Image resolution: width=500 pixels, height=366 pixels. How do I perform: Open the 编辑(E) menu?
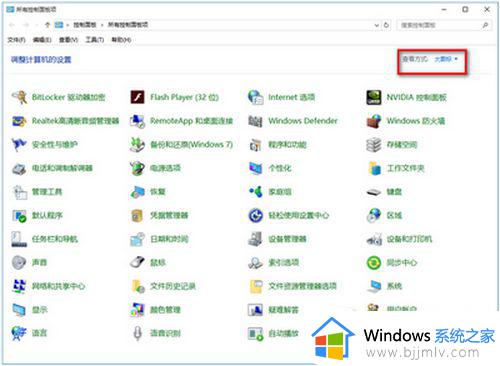(x=42, y=40)
